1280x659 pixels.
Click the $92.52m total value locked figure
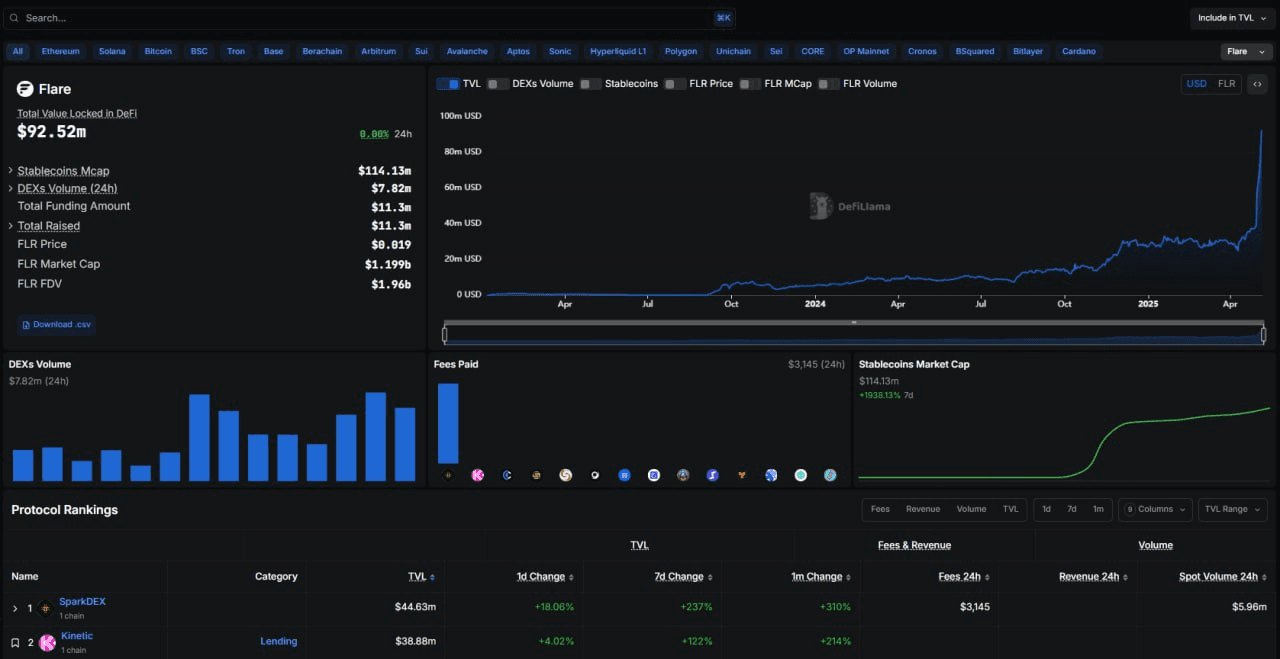(51, 132)
